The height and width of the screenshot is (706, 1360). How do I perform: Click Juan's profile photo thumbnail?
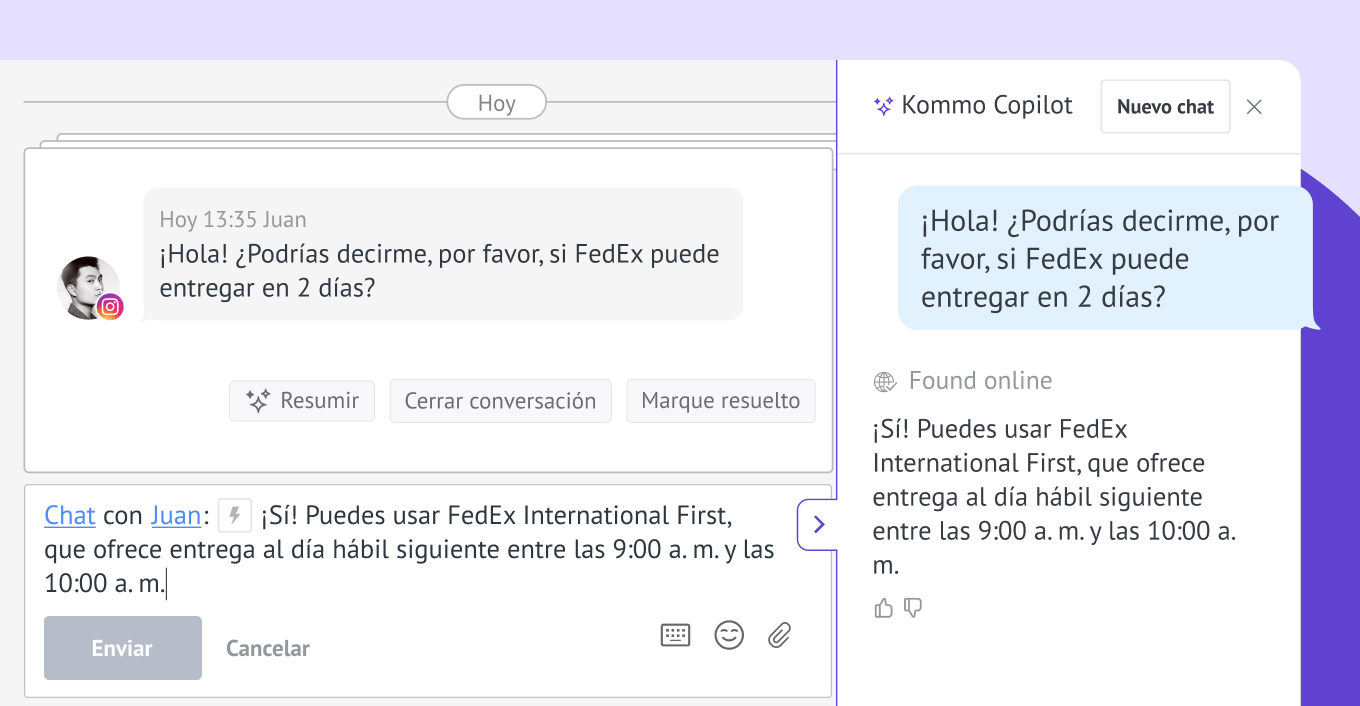[x=86, y=284]
